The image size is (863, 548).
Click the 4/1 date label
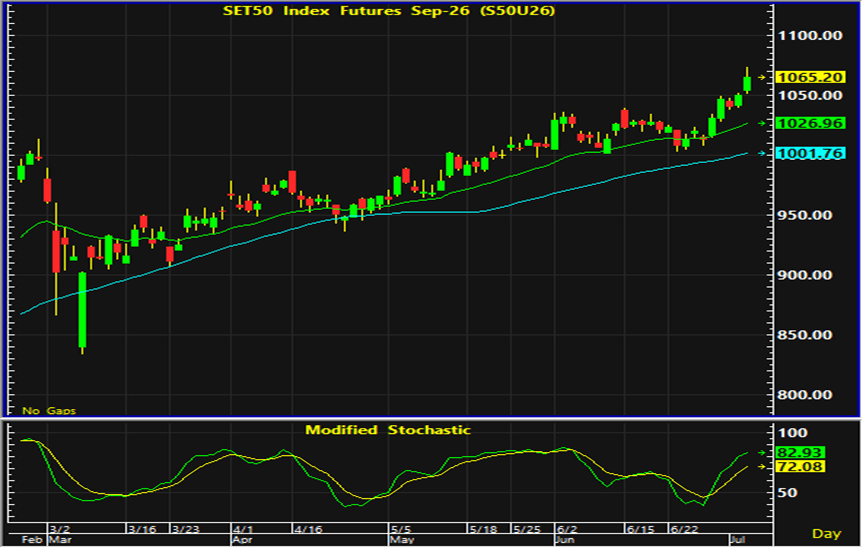point(242,529)
